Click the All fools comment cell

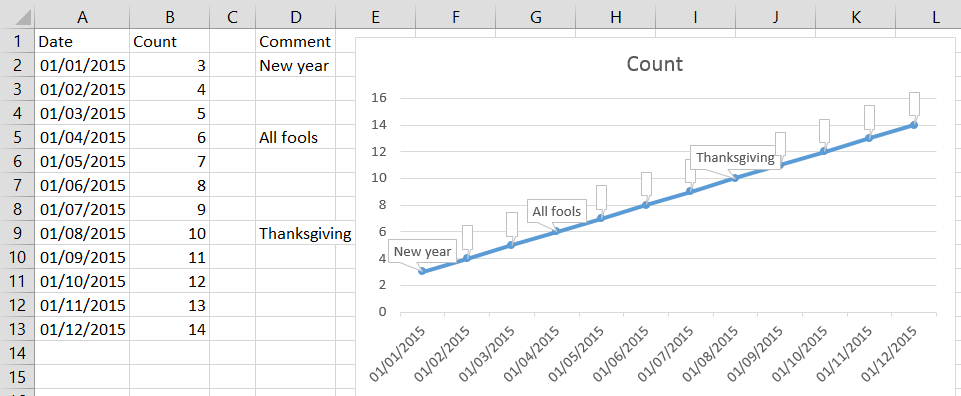coord(295,137)
